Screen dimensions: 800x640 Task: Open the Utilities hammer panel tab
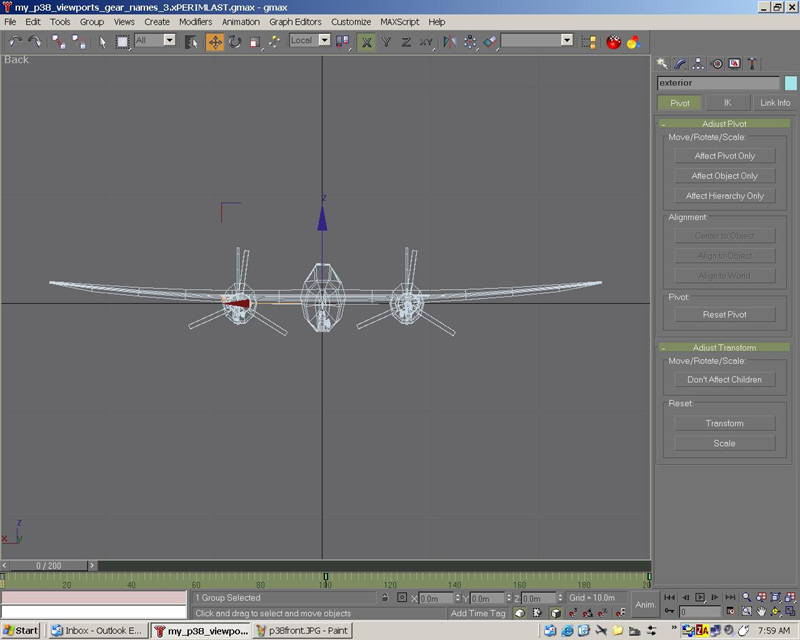tap(752, 63)
